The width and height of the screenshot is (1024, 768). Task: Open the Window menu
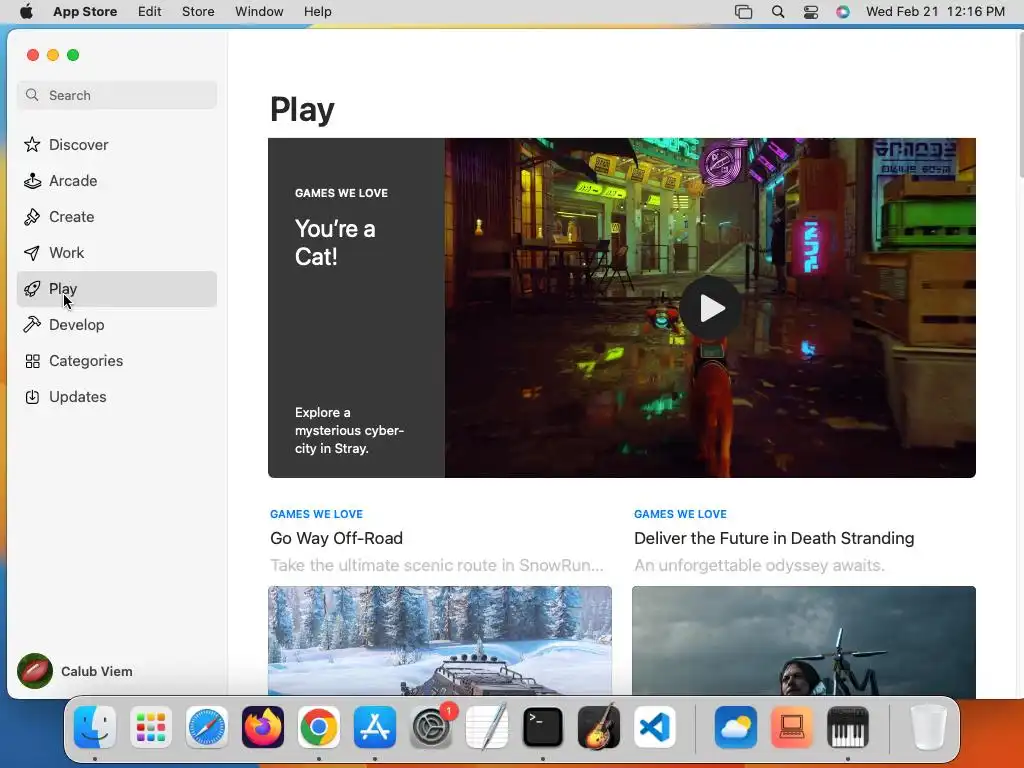tap(259, 12)
